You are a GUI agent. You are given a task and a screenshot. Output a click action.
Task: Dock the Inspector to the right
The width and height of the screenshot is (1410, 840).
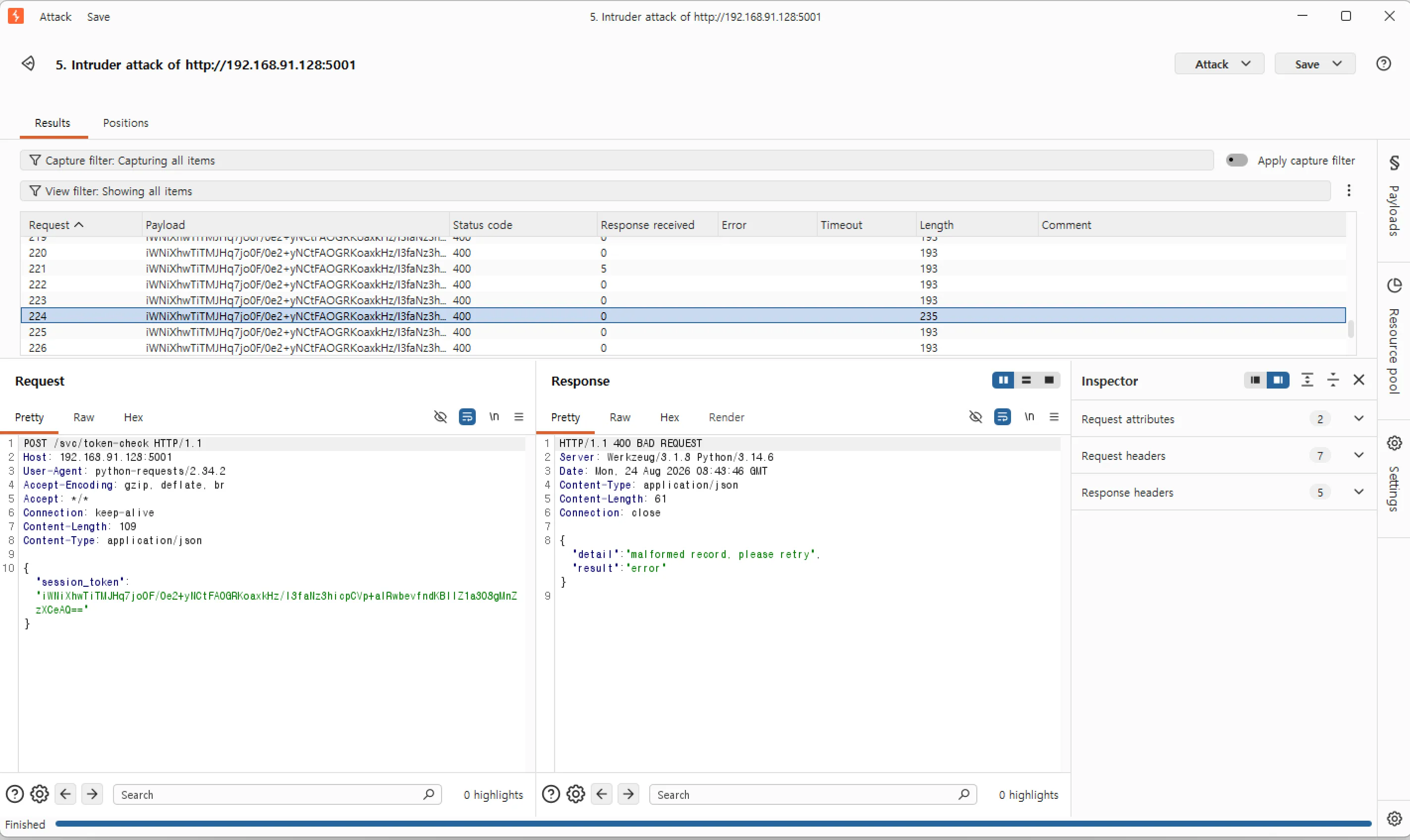click(x=1278, y=381)
